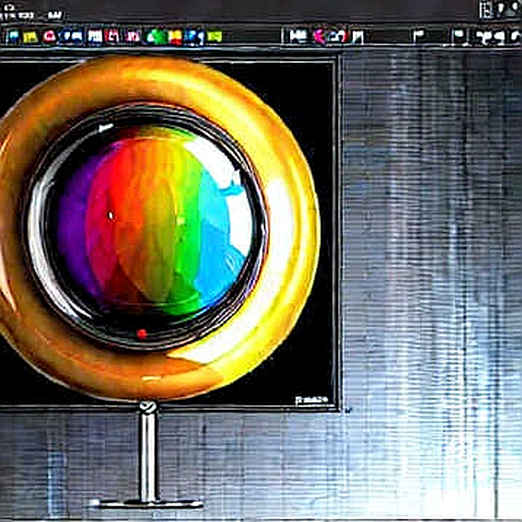Click the yellow-and-red toolbar icon
This screenshot has height=522, width=522.
(x=175, y=37)
